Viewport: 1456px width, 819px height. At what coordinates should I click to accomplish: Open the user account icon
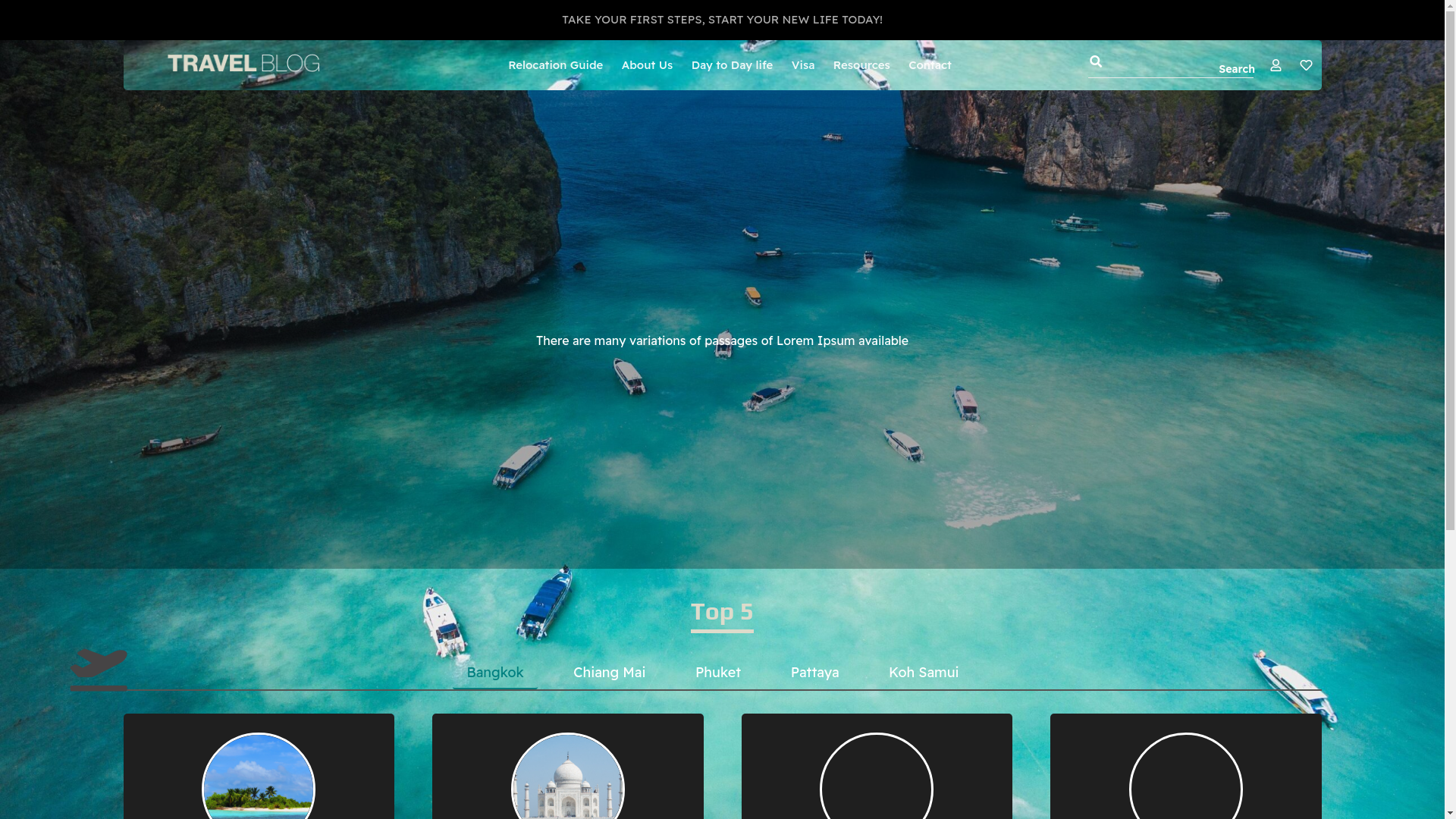(1276, 65)
